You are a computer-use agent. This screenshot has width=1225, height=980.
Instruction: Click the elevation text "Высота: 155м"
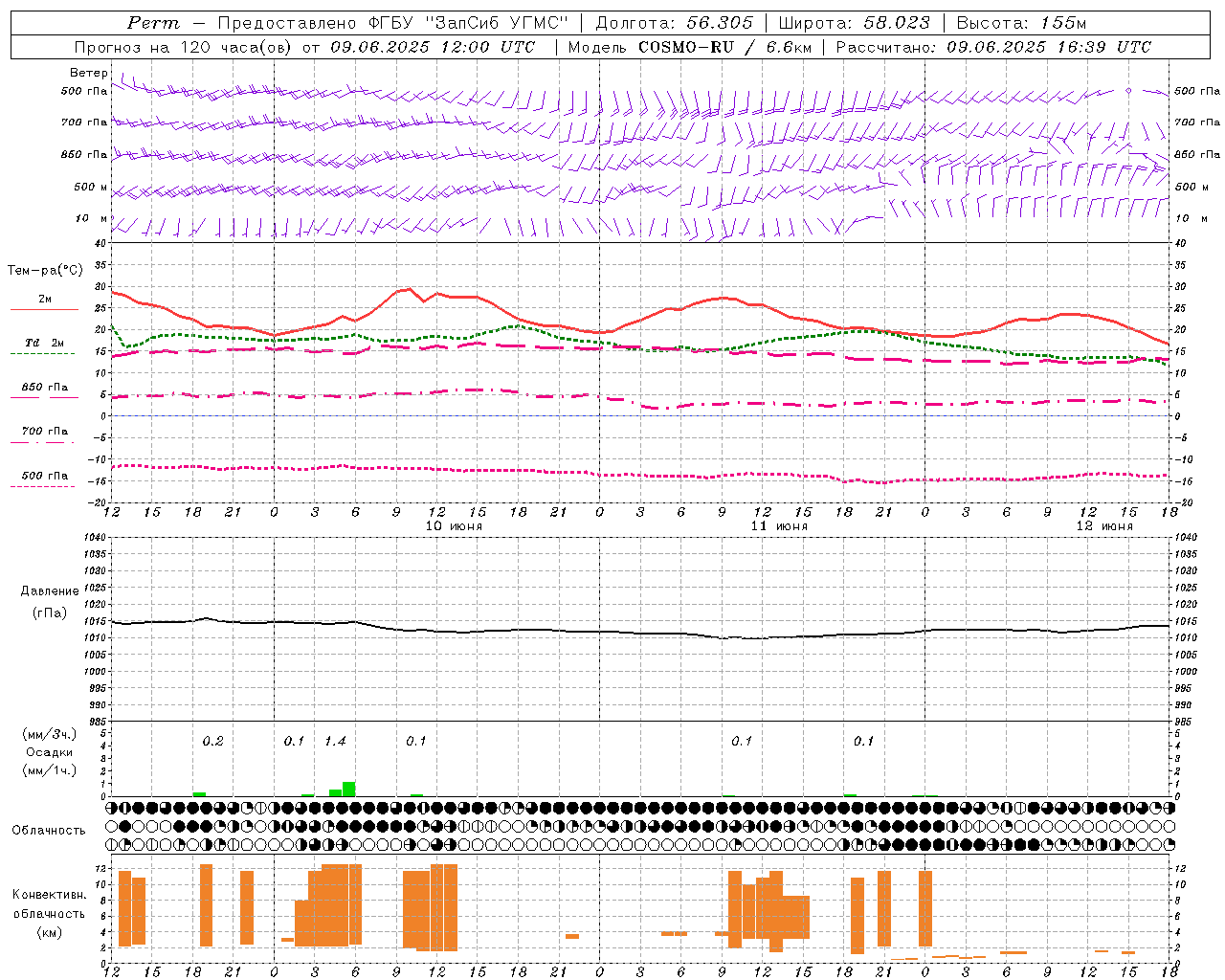[1021, 23]
